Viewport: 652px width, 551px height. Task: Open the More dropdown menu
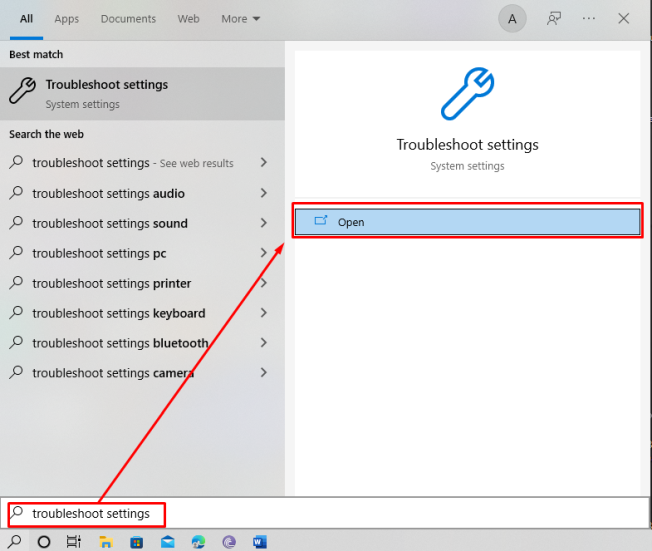[240, 19]
